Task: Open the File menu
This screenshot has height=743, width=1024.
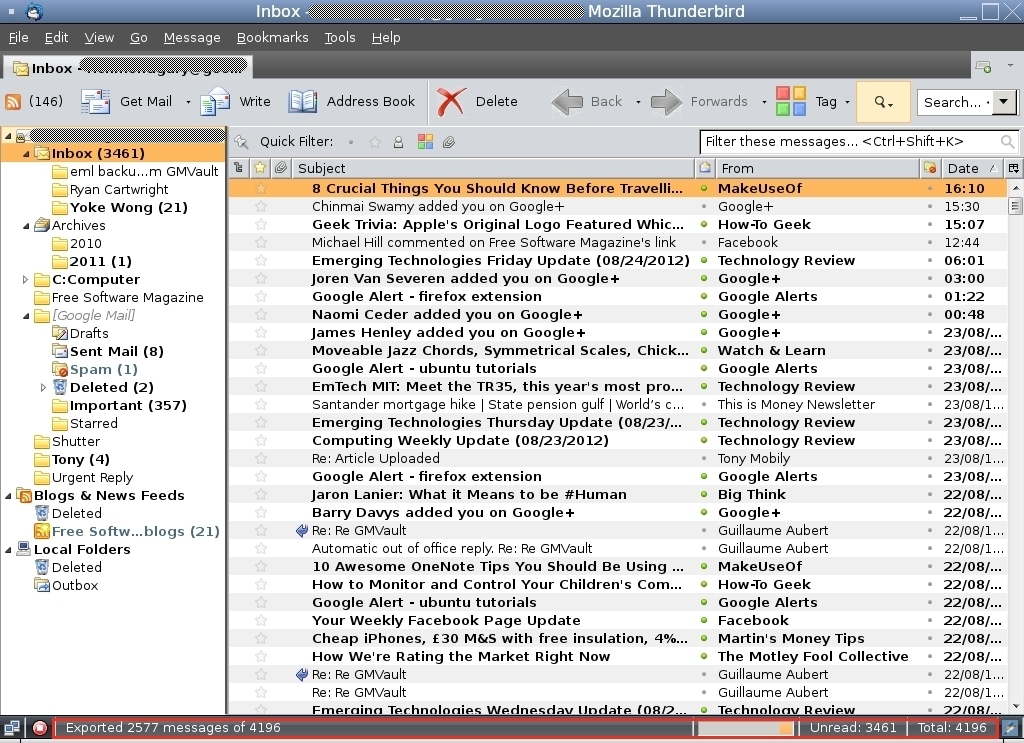Action: click(x=18, y=38)
